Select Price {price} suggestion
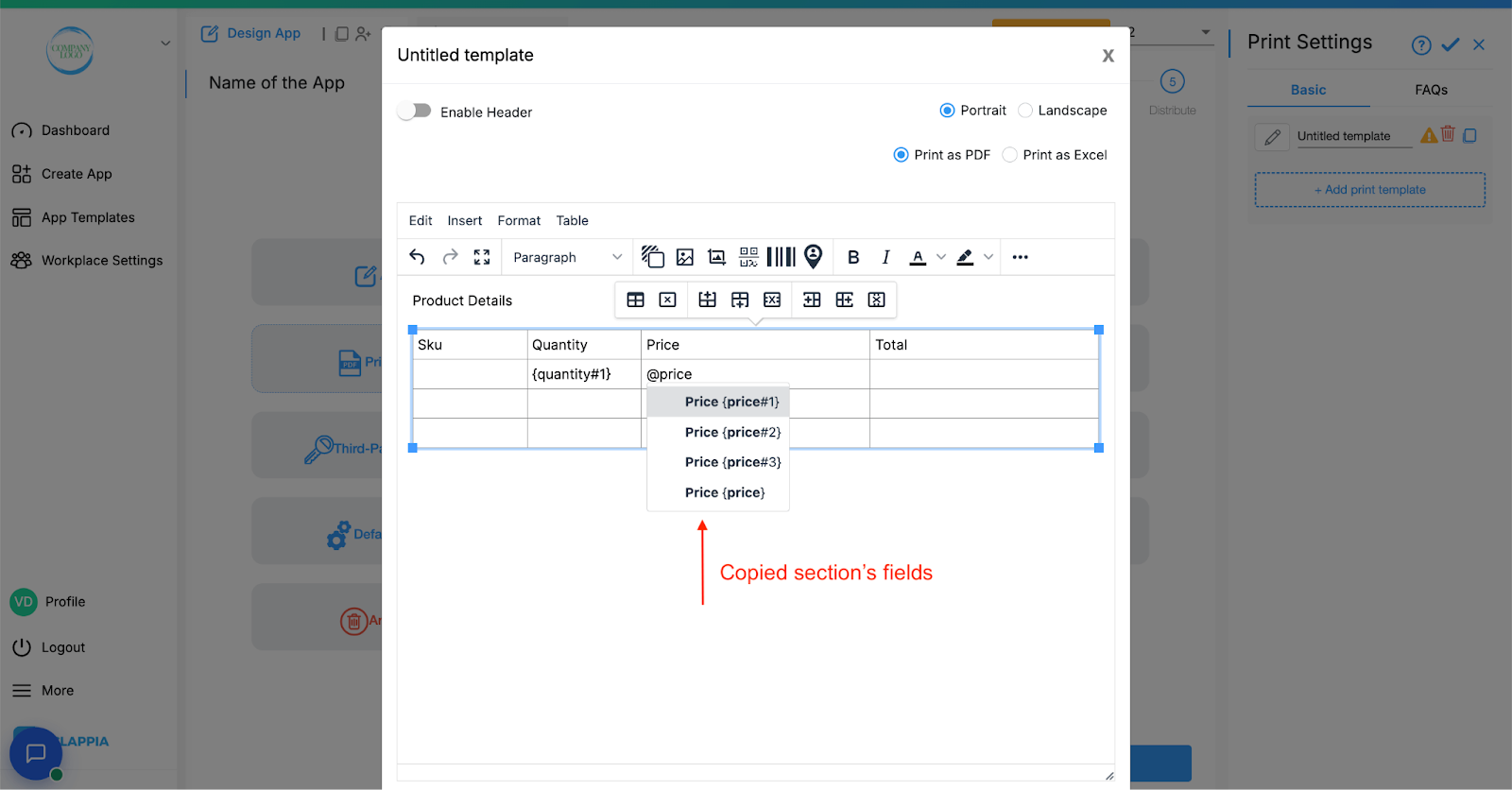Image resolution: width=1512 pixels, height=790 pixels. [718, 492]
